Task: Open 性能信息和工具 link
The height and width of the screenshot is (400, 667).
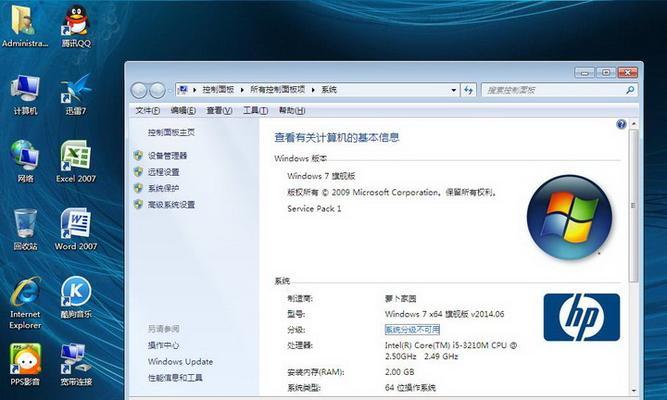Action: pos(175,377)
